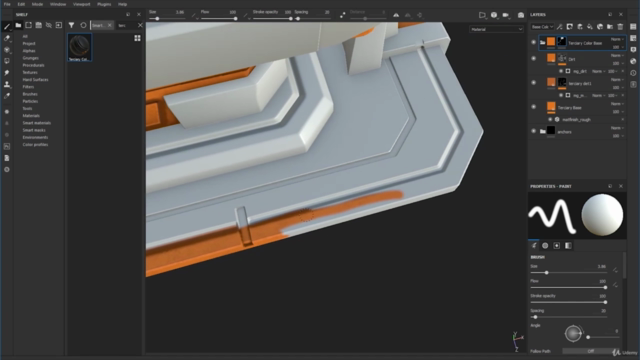
Task: Add a fill layer in Layers panel
Action: pyautogui.click(x=590, y=27)
